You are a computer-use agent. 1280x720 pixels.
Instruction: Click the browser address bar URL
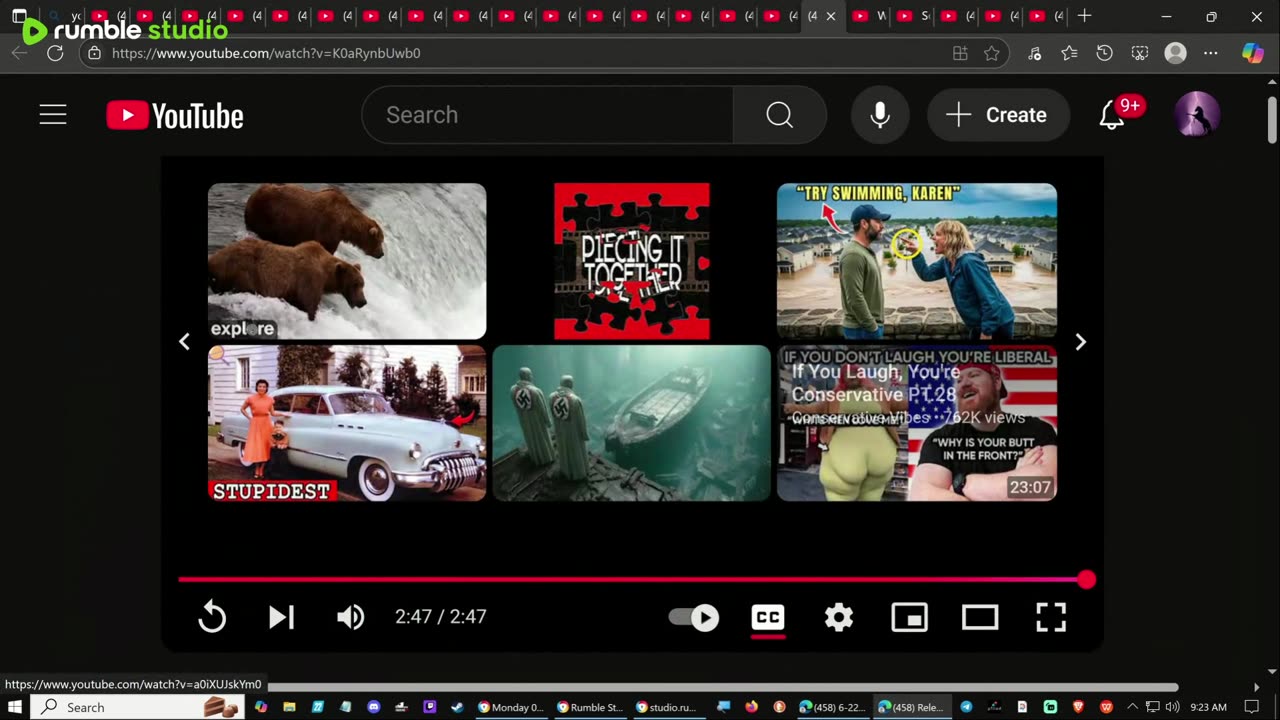point(266,53)
